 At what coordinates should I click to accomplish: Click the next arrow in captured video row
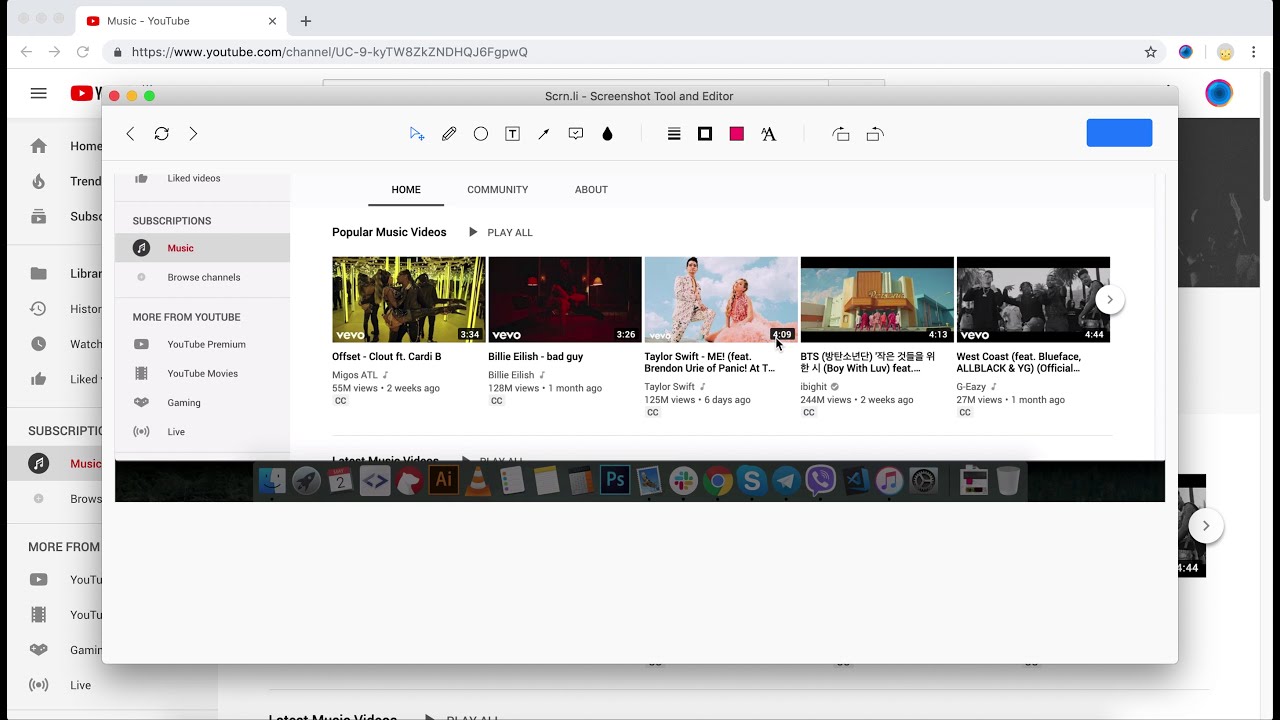pyautogui.click(x=1109, y=299)
